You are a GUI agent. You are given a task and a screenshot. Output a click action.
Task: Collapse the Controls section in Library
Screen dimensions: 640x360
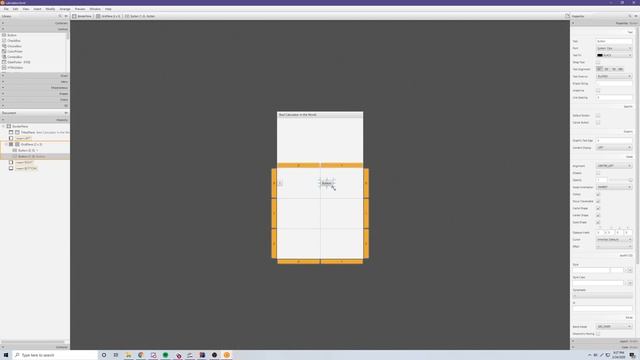pyautogui.click(x=35, y=29)
